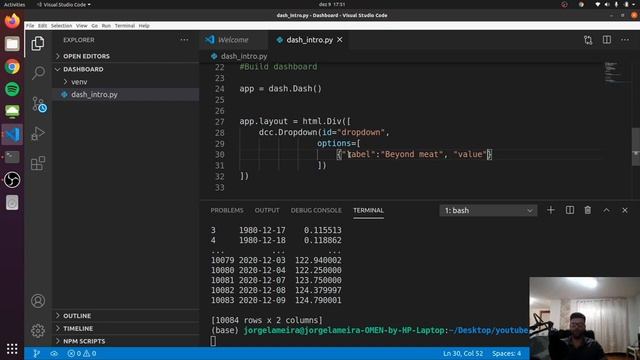Open the Explorer view in activity bar

click(x=38, y=43)
